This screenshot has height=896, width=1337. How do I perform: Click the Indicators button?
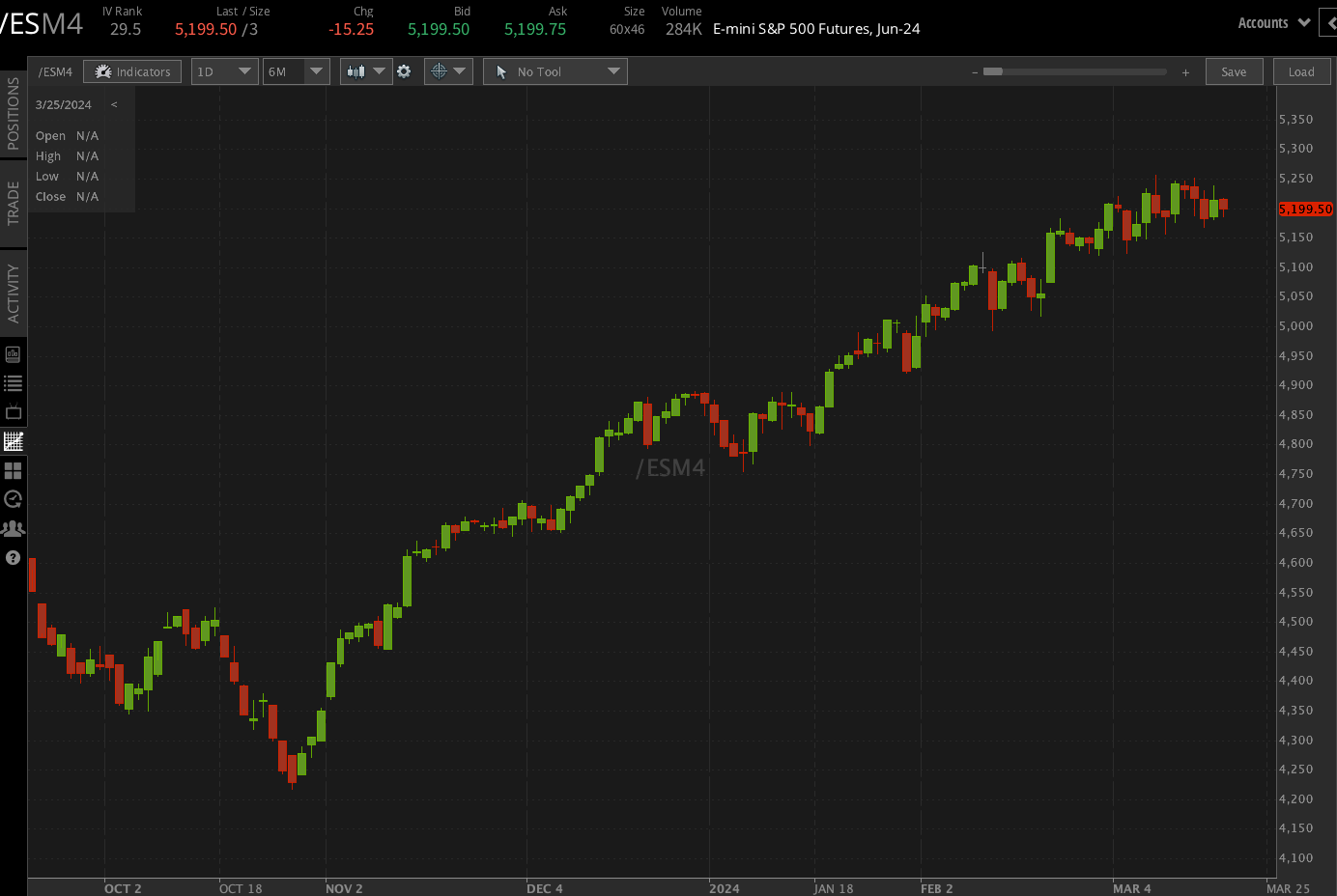[x=132, y=70]
